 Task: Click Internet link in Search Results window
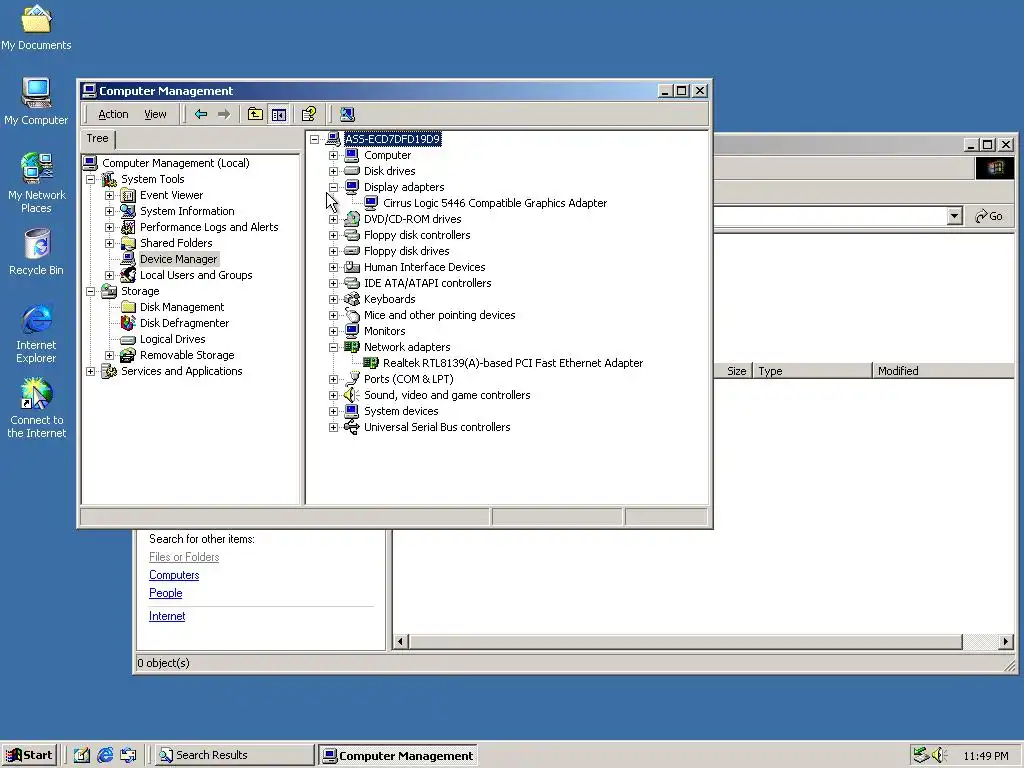[167, 616]
